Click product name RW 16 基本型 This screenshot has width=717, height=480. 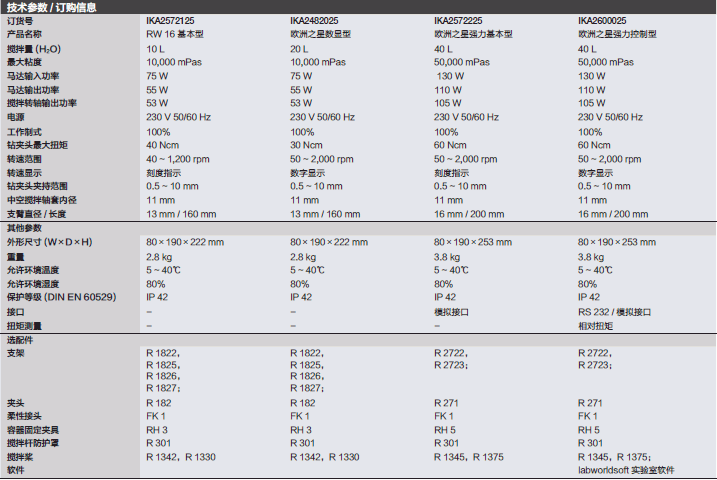(175, 34)
